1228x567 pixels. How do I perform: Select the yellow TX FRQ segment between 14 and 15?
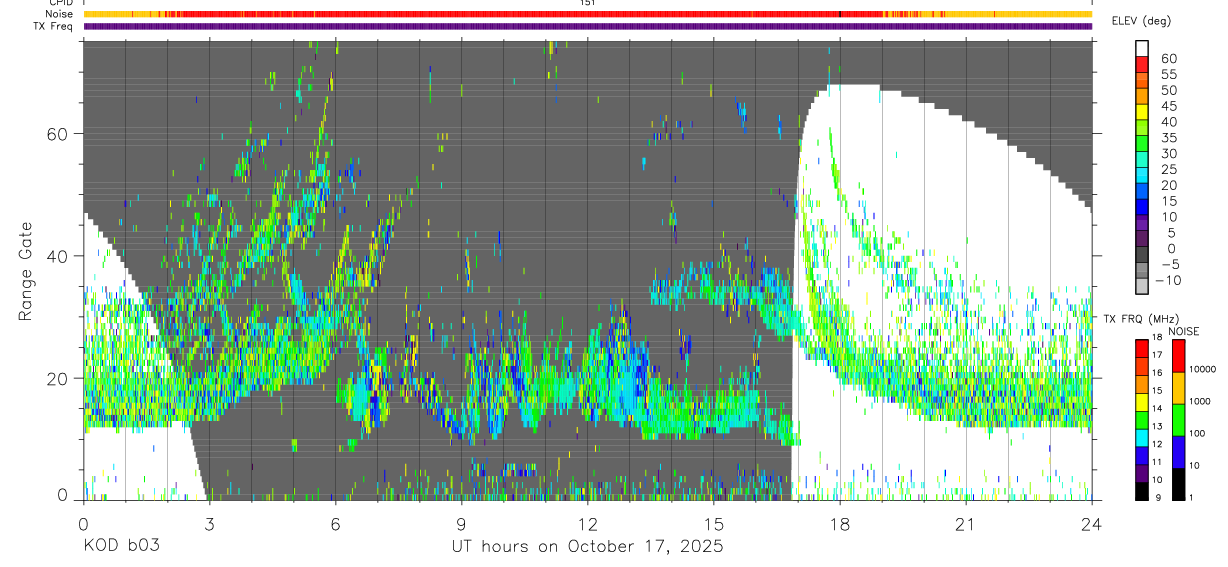[1142, 401]
